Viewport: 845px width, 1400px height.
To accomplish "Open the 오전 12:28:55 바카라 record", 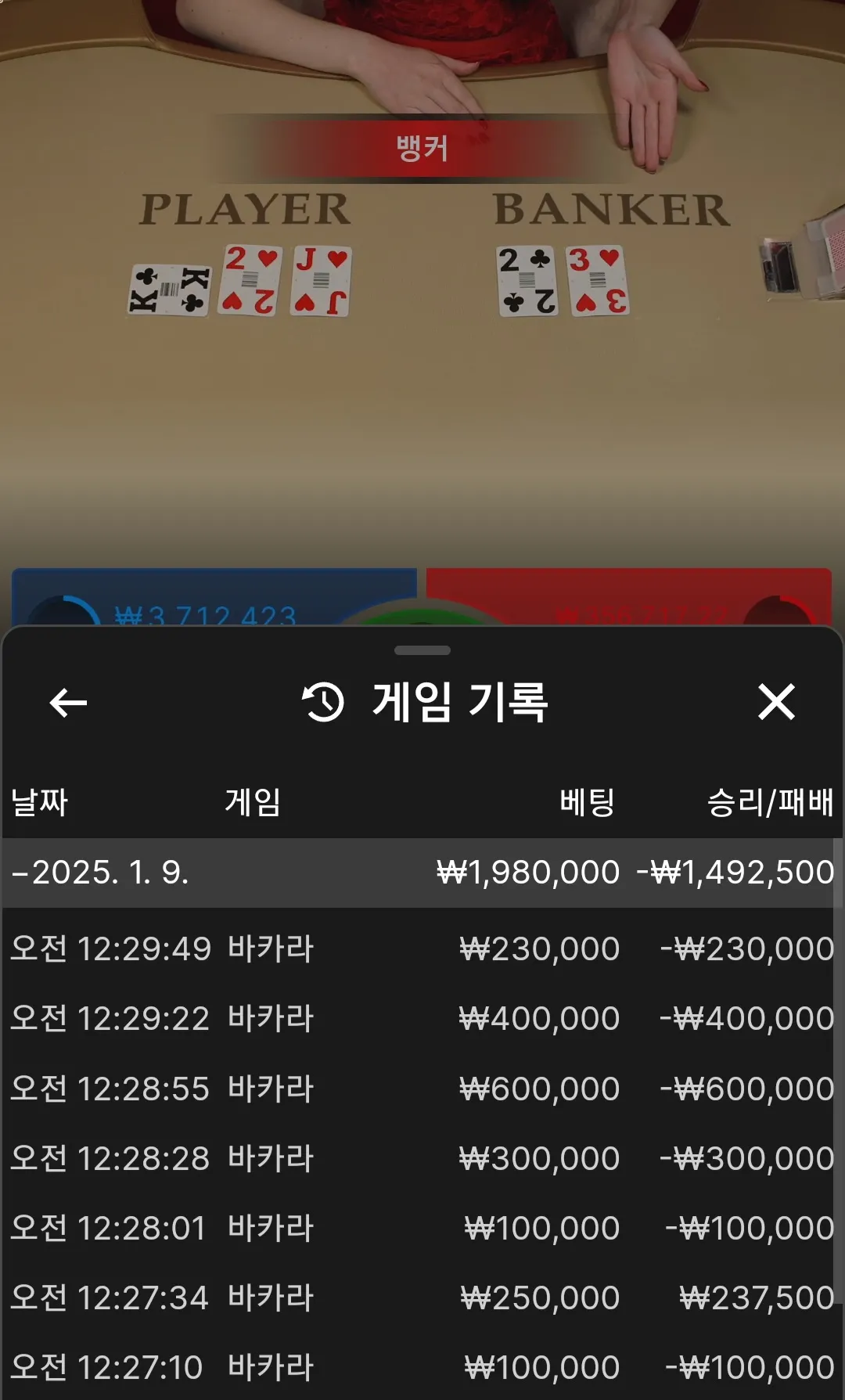I will coord(421,1089).
